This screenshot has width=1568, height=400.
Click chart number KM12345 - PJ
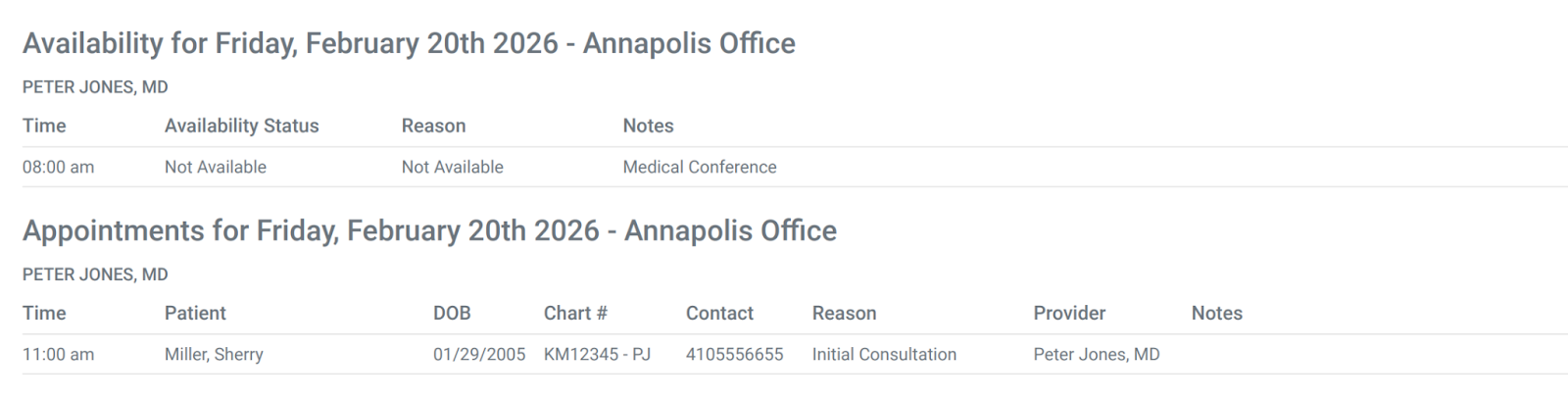(x=597, y=354)
